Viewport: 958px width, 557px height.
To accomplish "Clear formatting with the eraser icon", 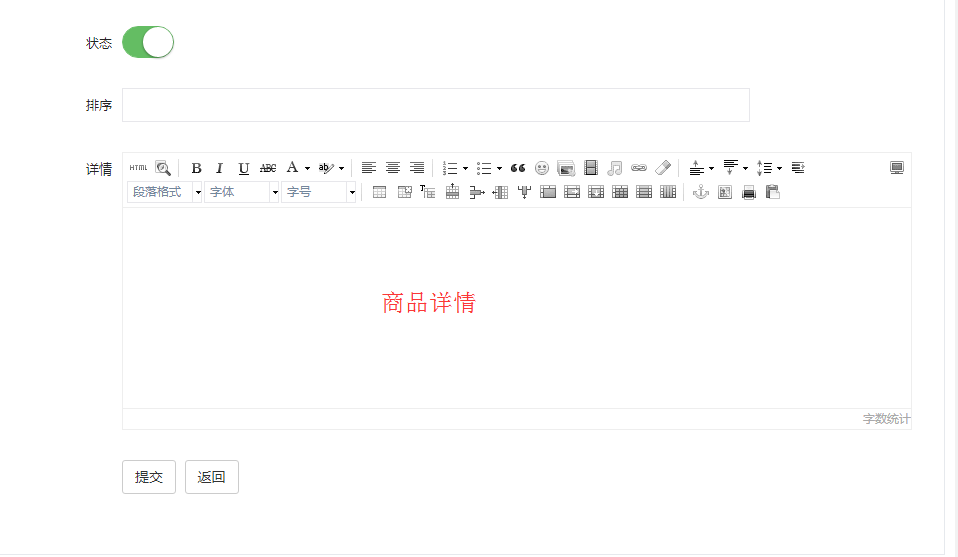I will [x=663, y=168].
